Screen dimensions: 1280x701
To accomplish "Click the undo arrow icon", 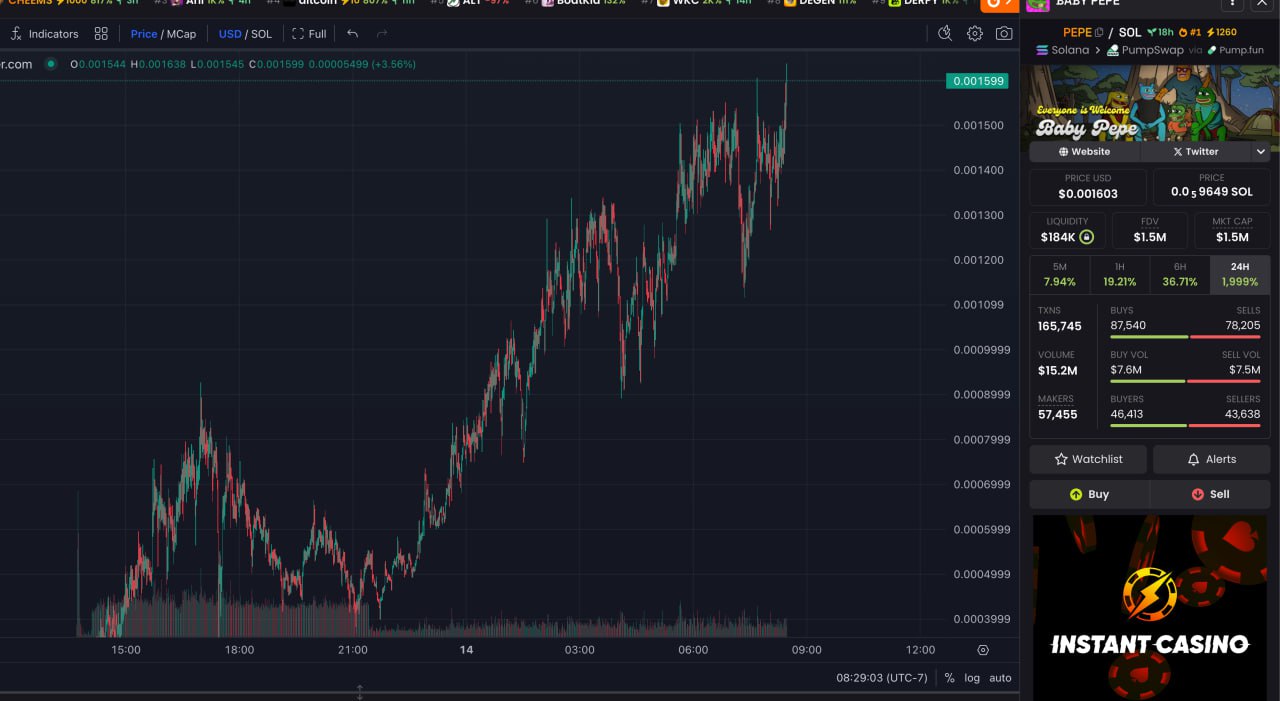I will pos(352,34).
